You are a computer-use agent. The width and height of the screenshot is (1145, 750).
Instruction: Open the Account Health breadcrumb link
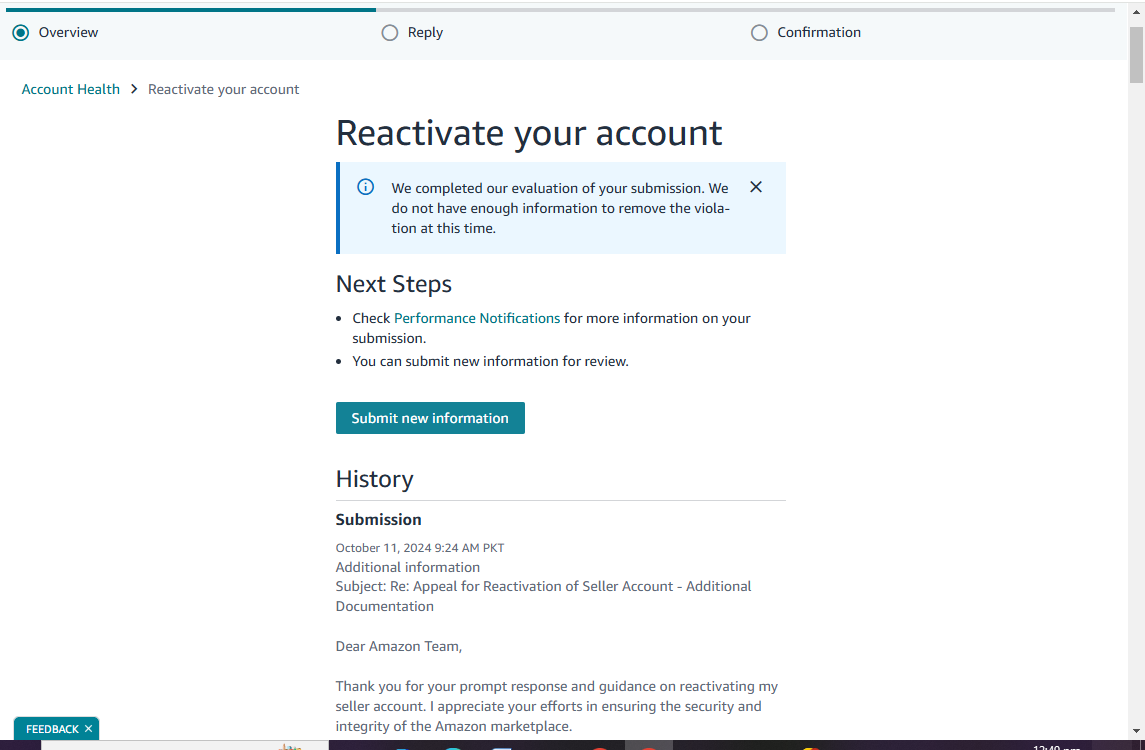click(71, 89)
